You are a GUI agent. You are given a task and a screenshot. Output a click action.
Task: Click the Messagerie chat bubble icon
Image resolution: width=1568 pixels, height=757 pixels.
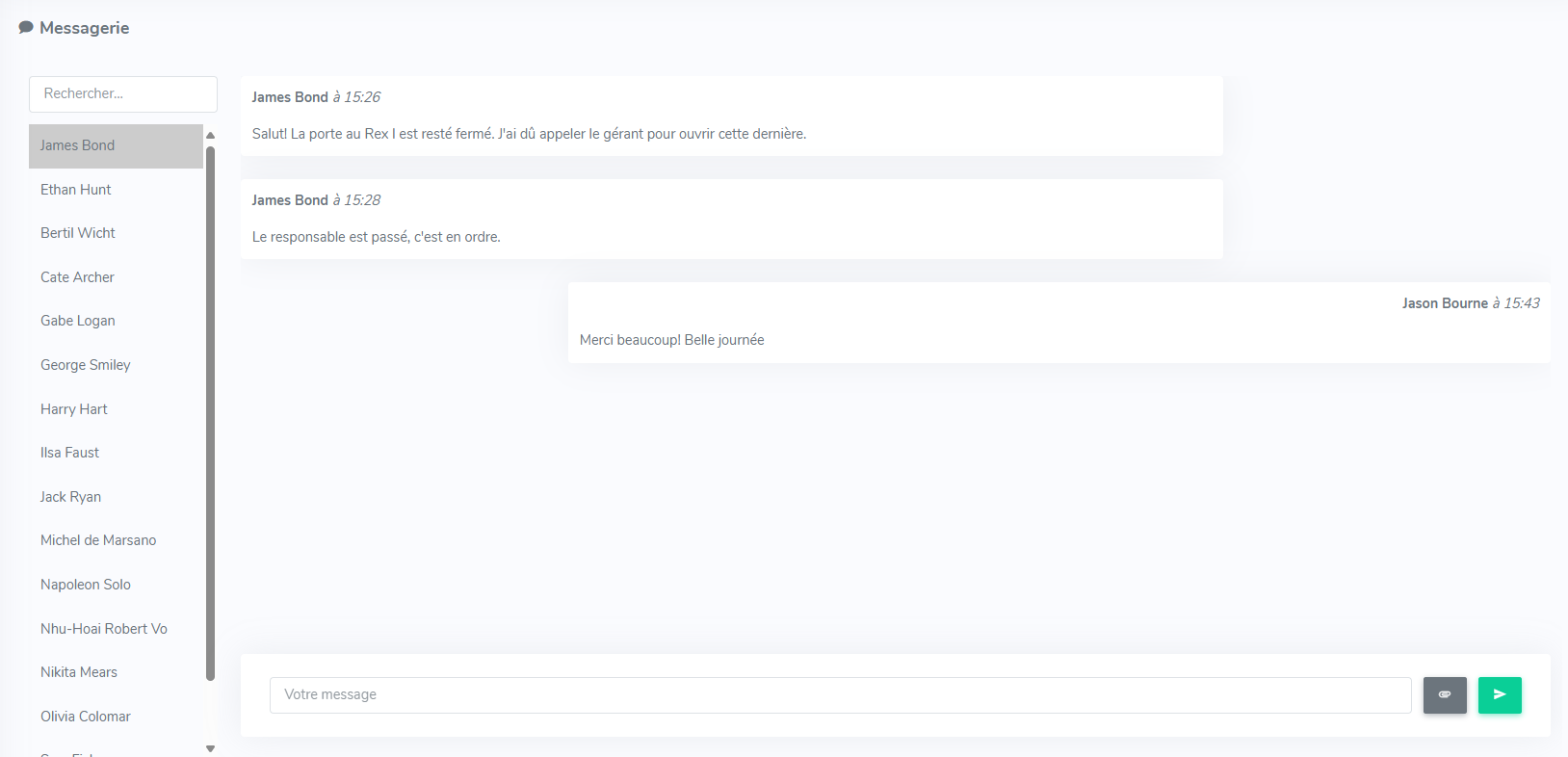coord(26,28)
